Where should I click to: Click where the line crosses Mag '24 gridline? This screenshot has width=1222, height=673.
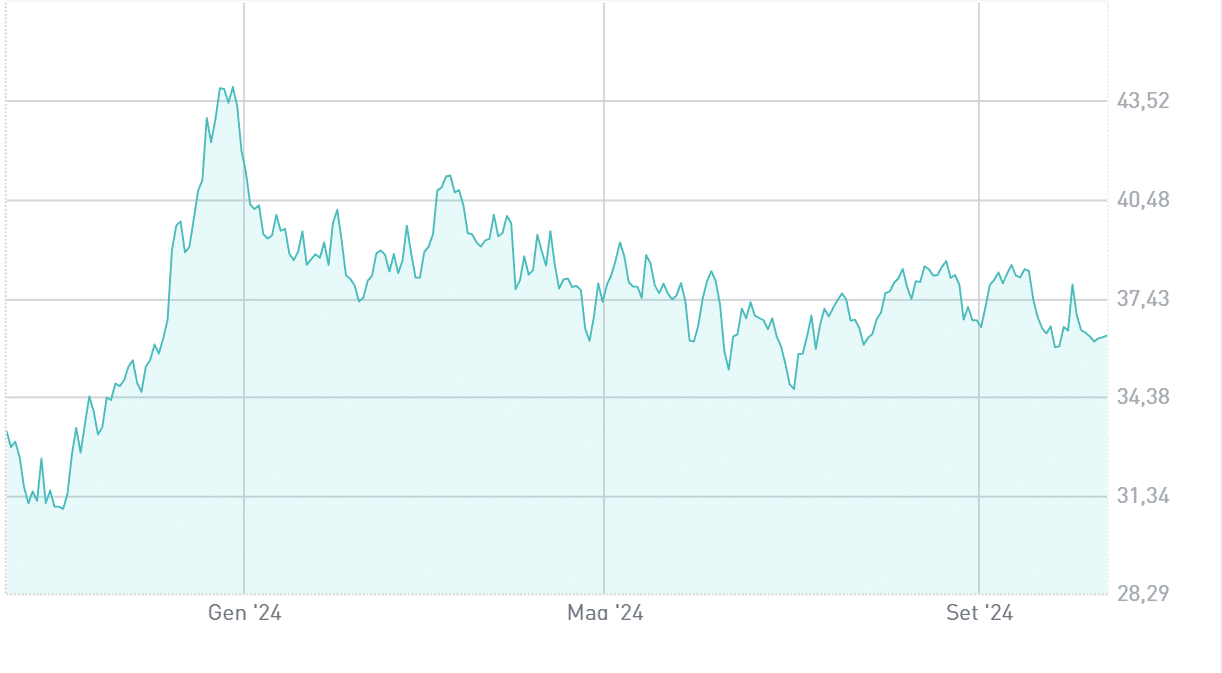(604, 299)
